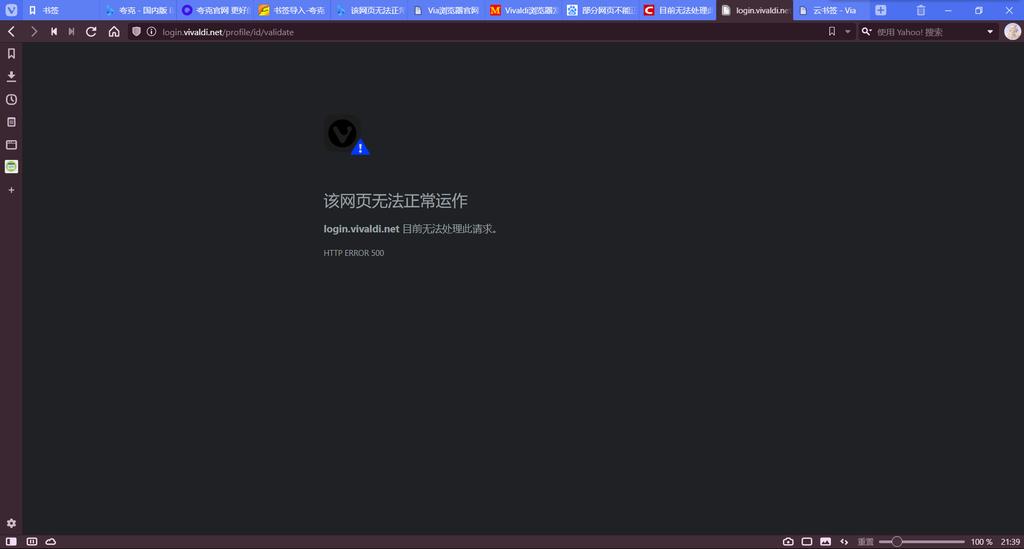Switch to the 夸克 - 国内版 tab
The width and height of the screenshot is (1024, 549).
pyautogui.click(x=138, y=10)
